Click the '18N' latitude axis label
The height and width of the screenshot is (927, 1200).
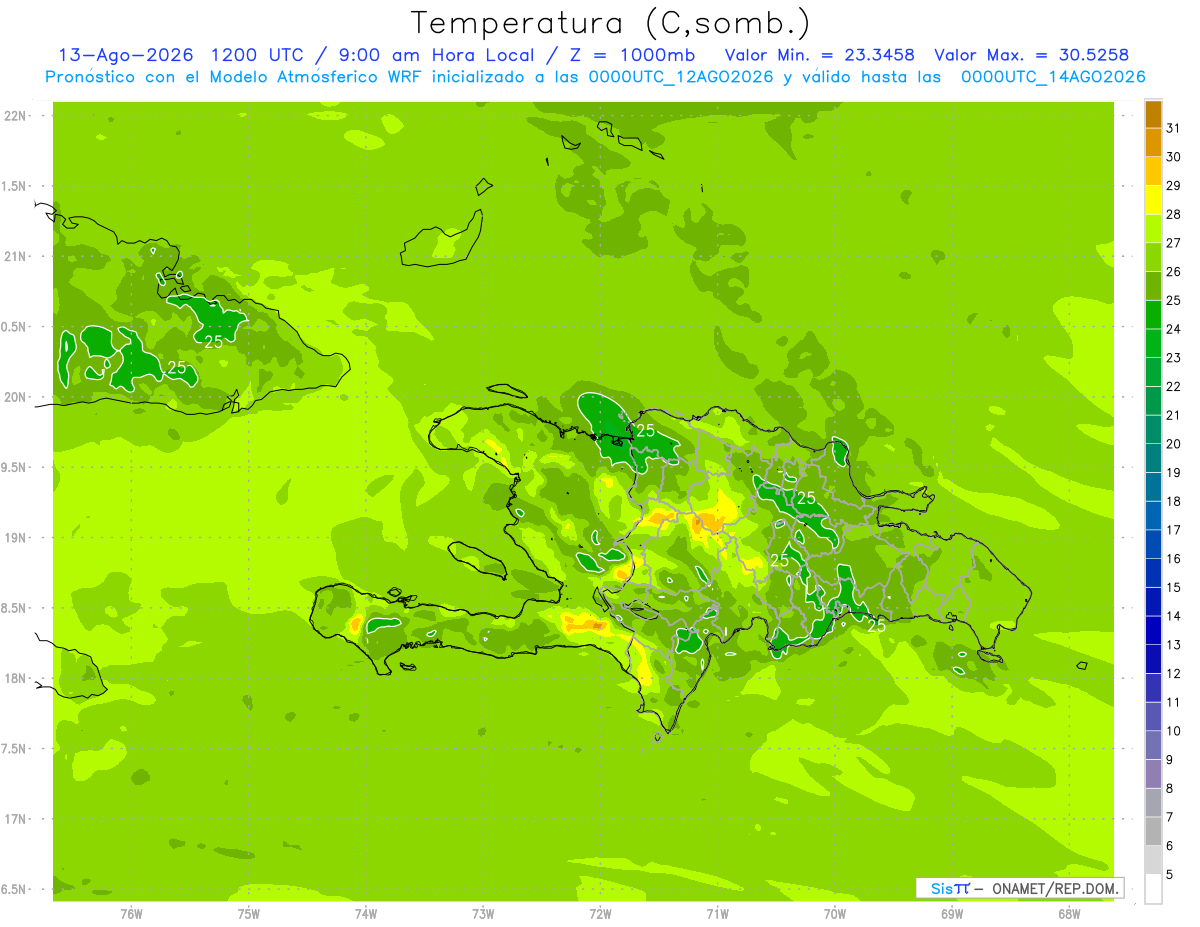tap(15, 678)
